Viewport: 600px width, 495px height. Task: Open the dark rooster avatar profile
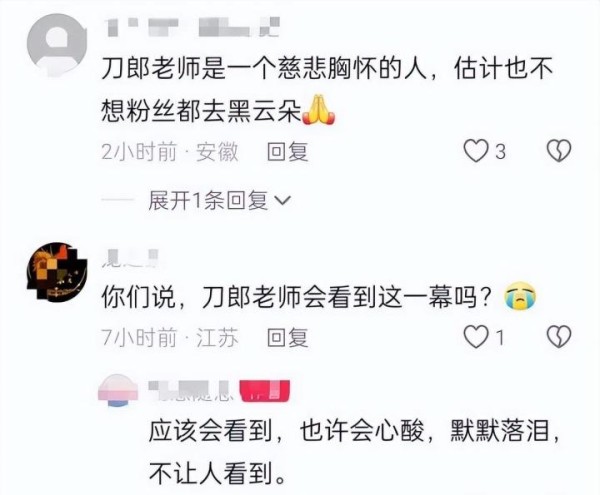coord(57,272)
